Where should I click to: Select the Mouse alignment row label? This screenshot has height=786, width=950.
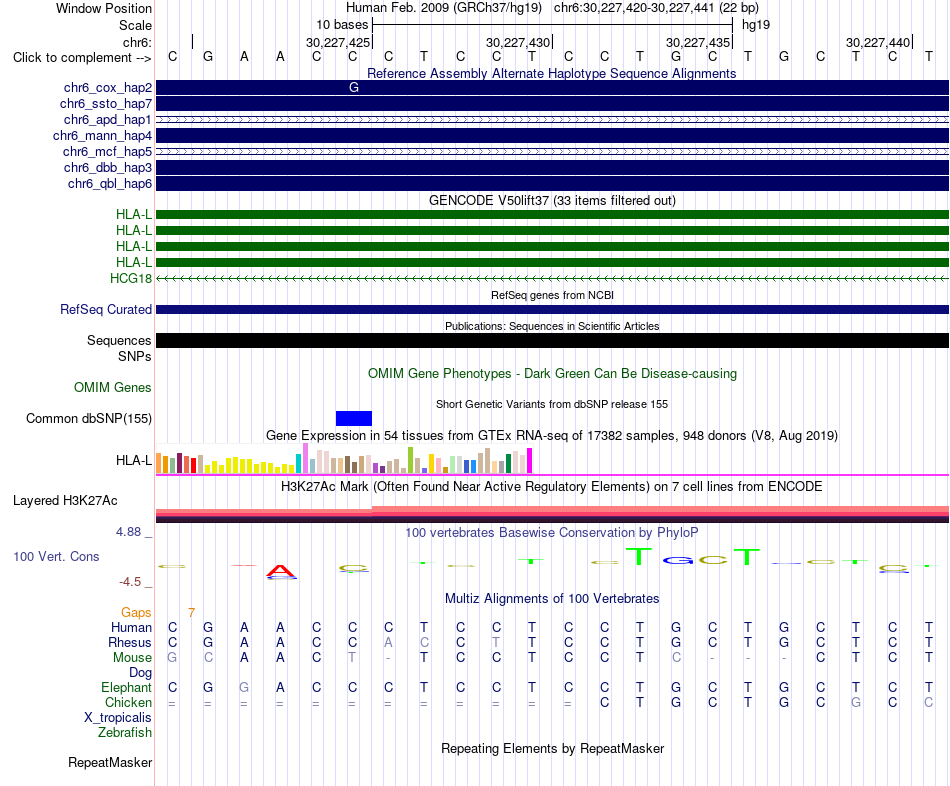click(132, 658)
